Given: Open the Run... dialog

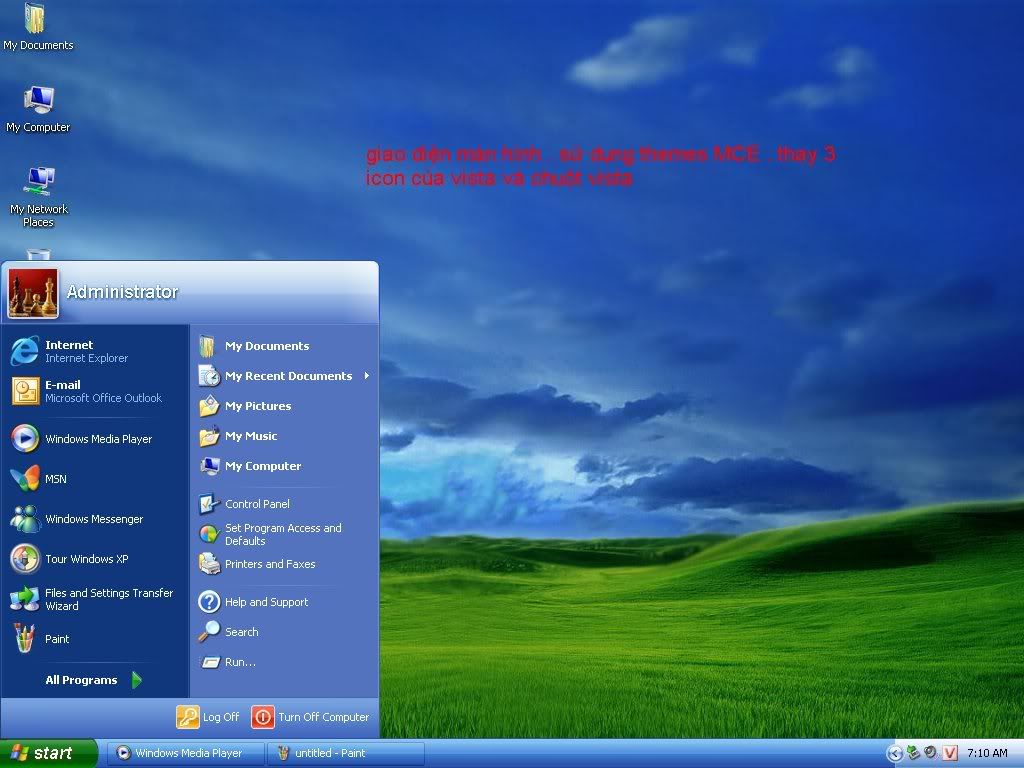Looking at the screenshot, I should pyautogui.click(x=285, y=662).
